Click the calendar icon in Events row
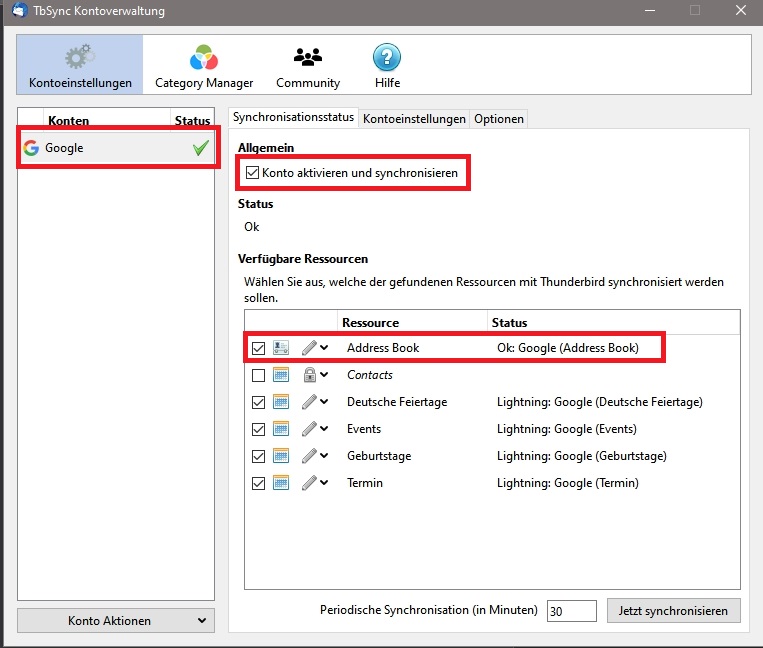 [x=281, y=429]
